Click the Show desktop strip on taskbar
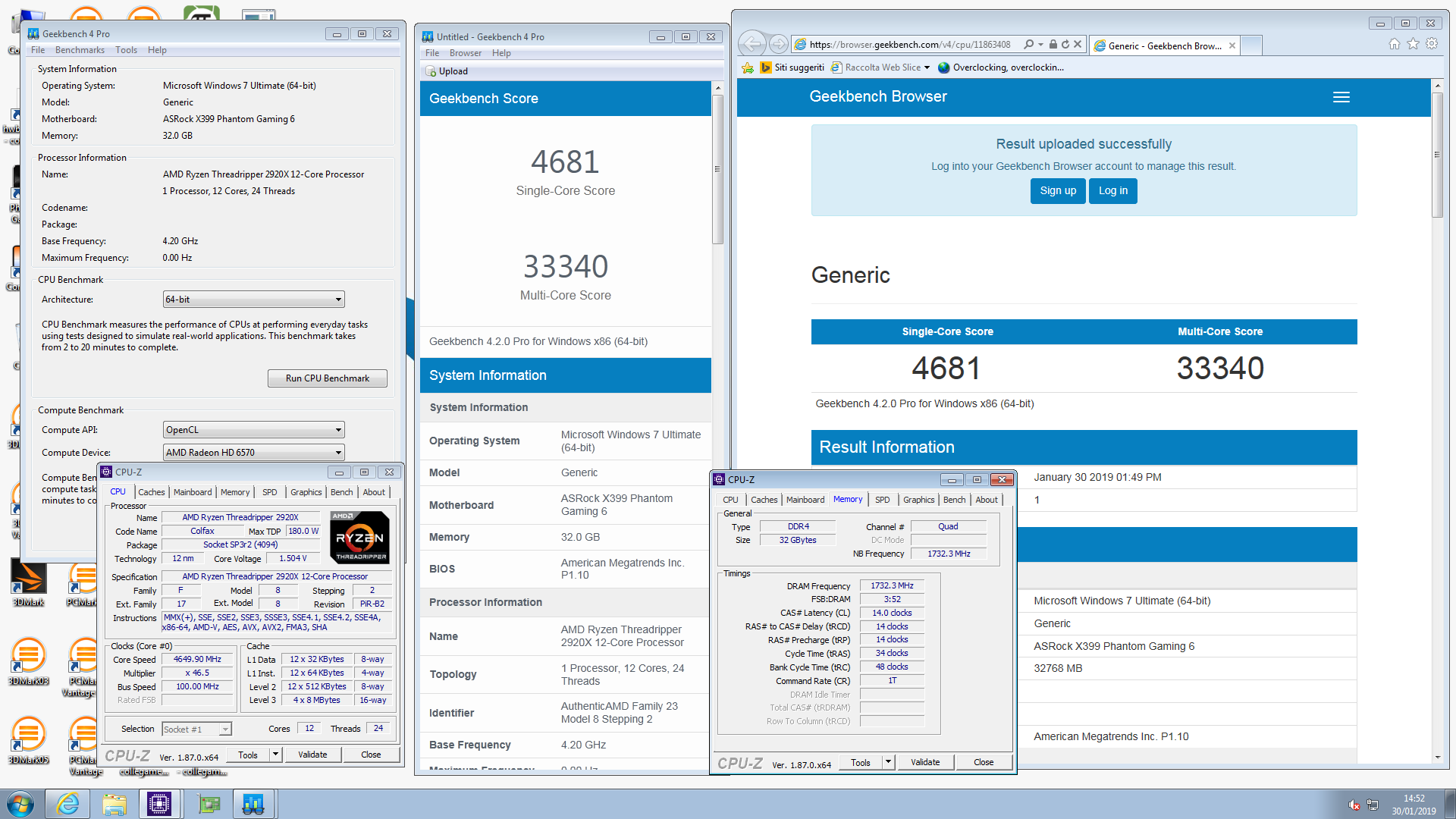 1450,804
